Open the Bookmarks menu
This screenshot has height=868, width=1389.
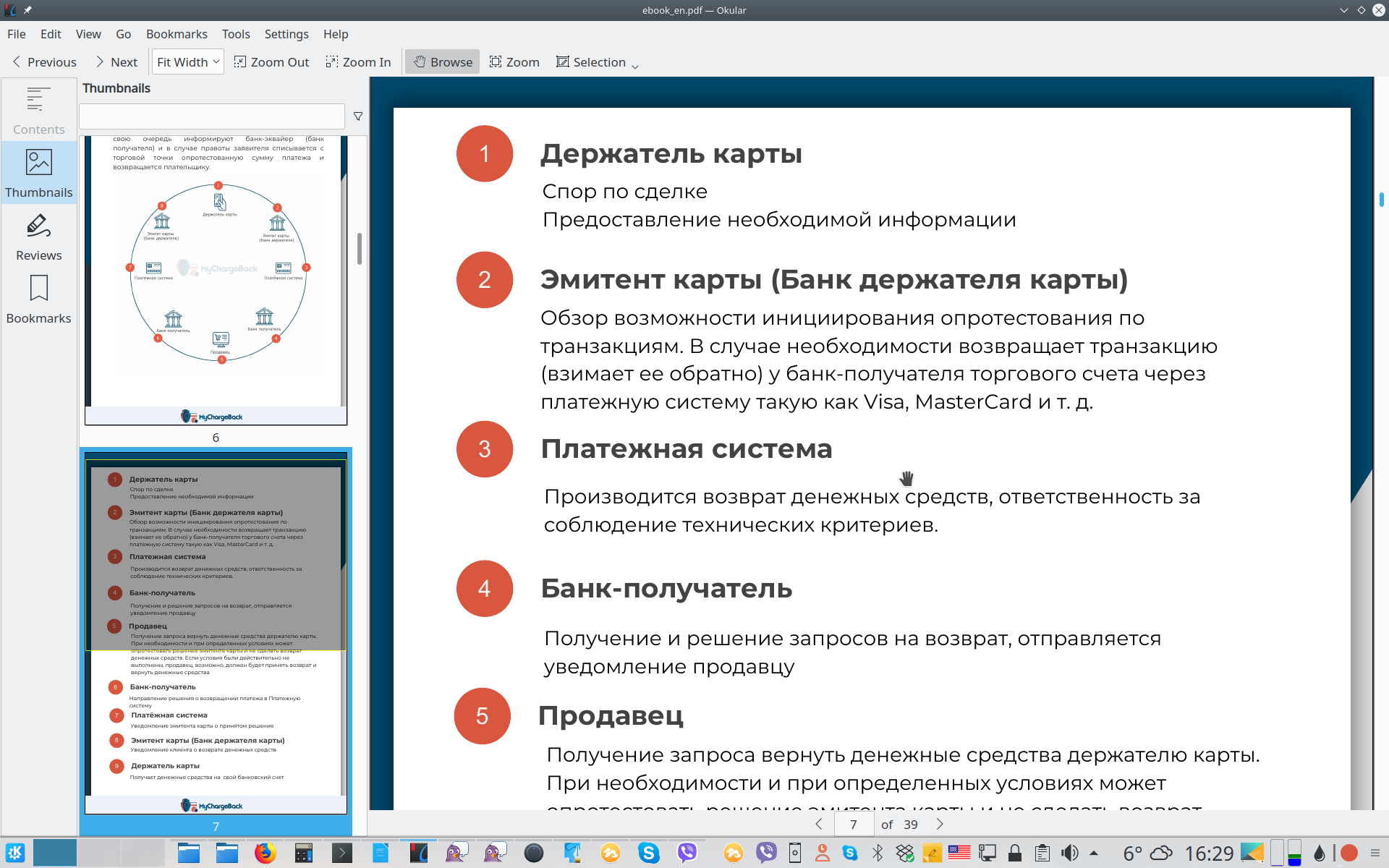(x=177, y=34)
